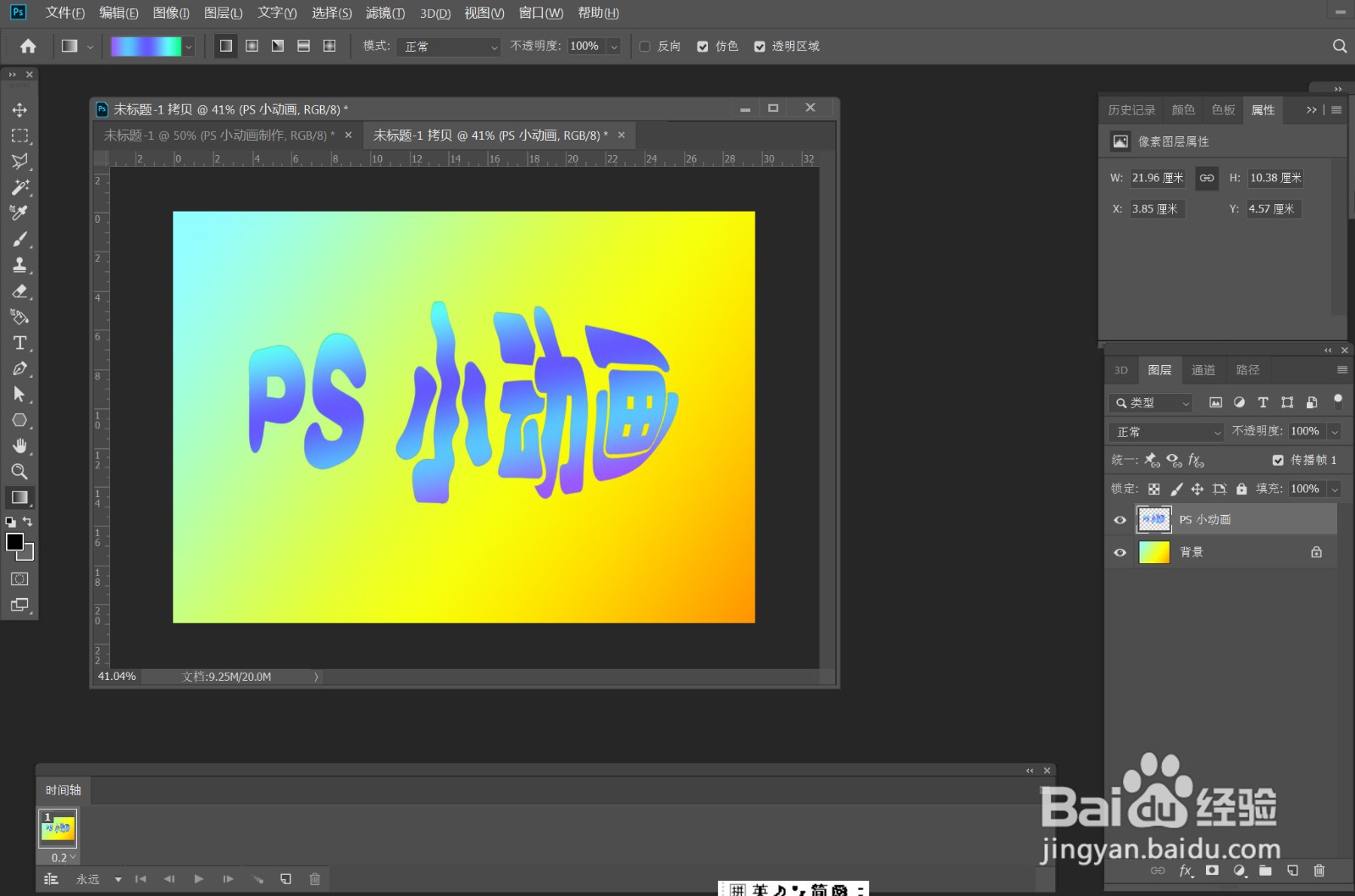This screenshot has height=896, width=1355.
Task: Select the Pen tool
Action: 19,368
